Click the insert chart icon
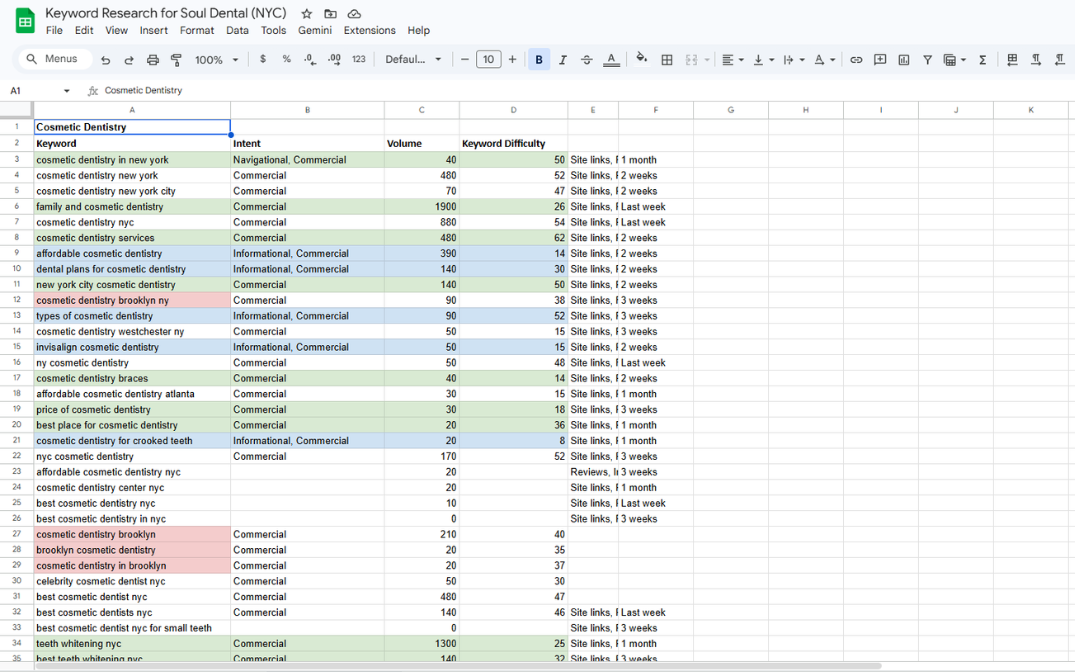 [904, 60]
